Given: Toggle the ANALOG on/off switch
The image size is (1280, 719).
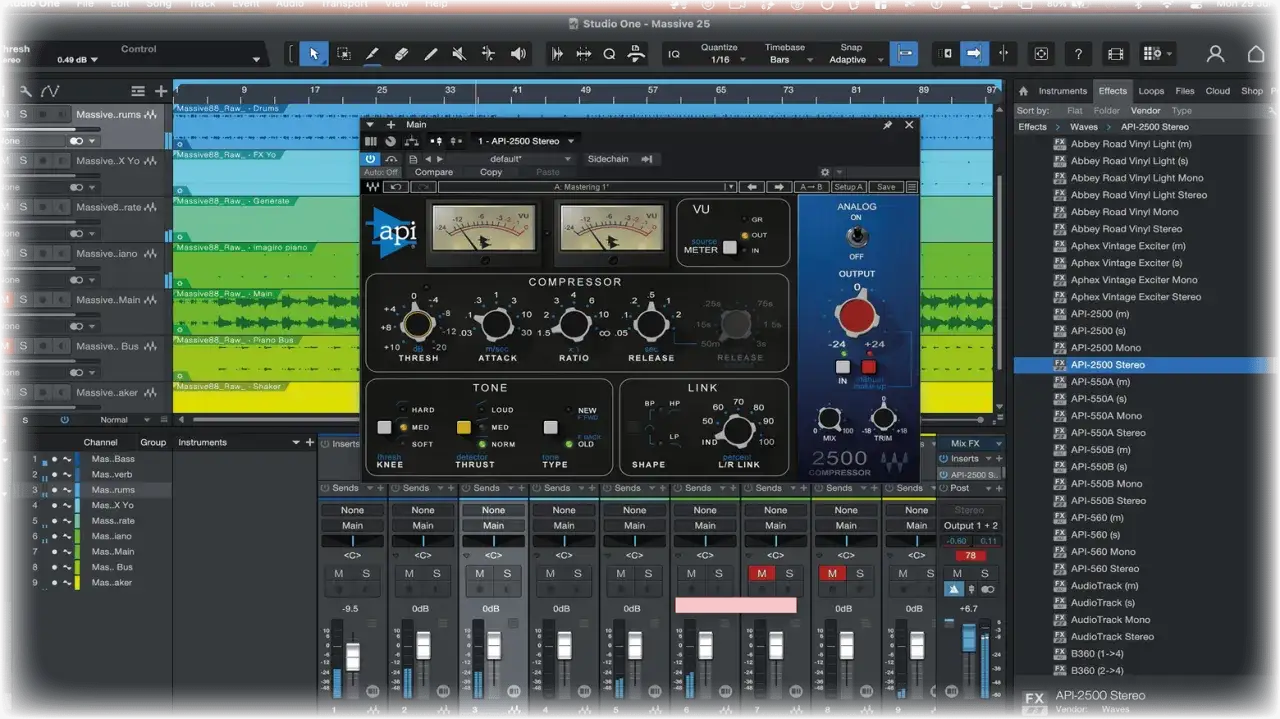Looking at the screenshot, I should pos(856,237).
